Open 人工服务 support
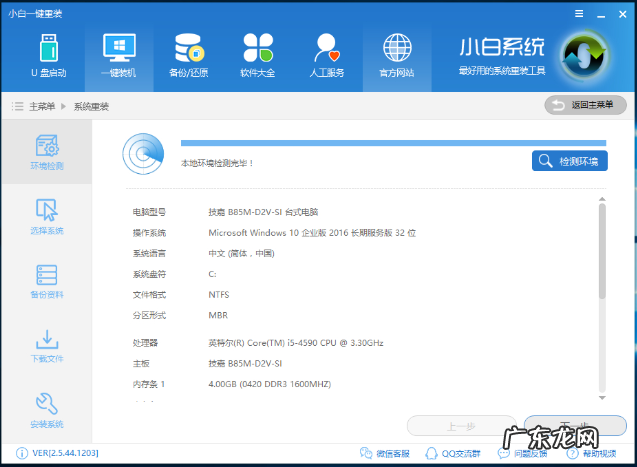 pos(327,56)
